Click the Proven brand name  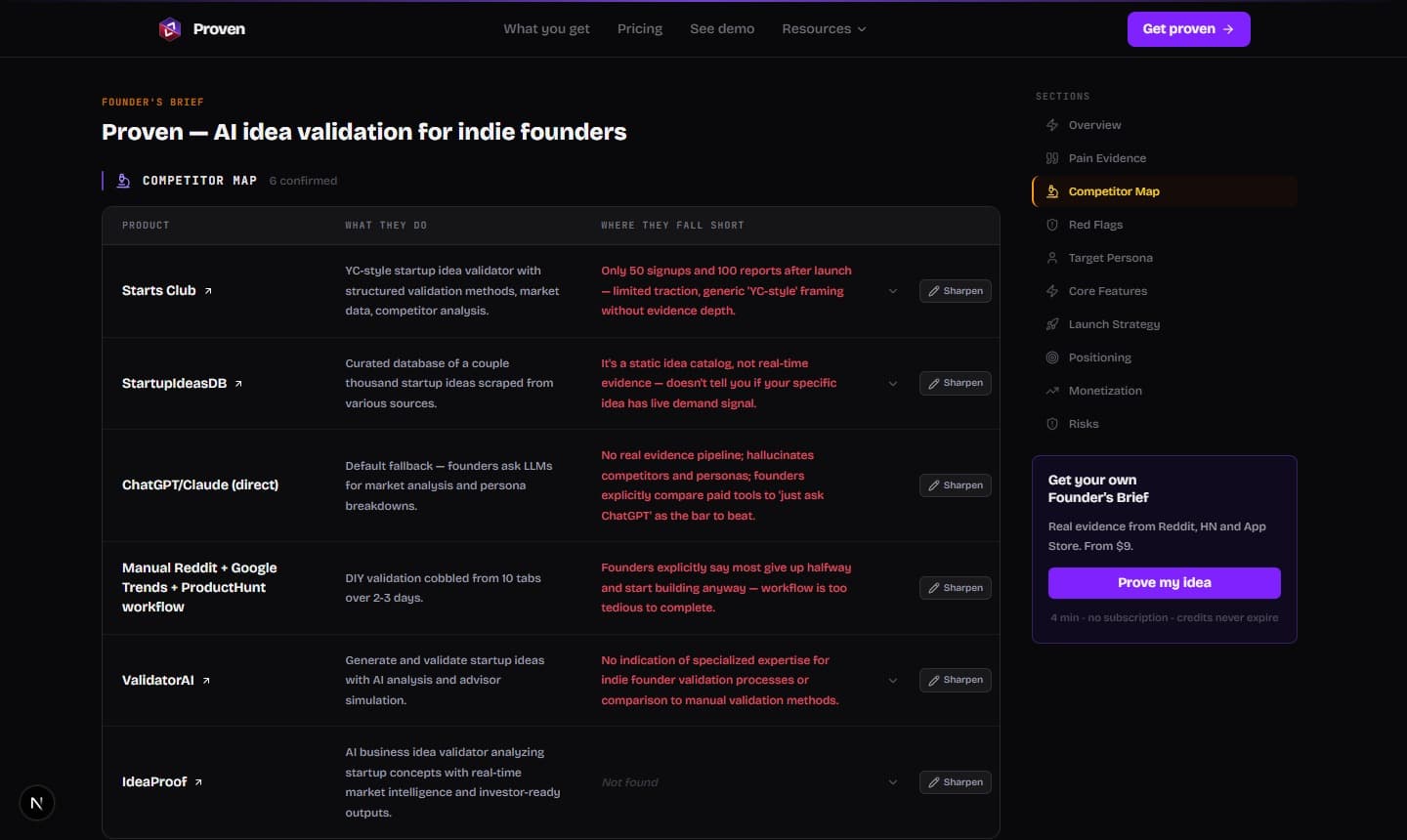(219, 29)
